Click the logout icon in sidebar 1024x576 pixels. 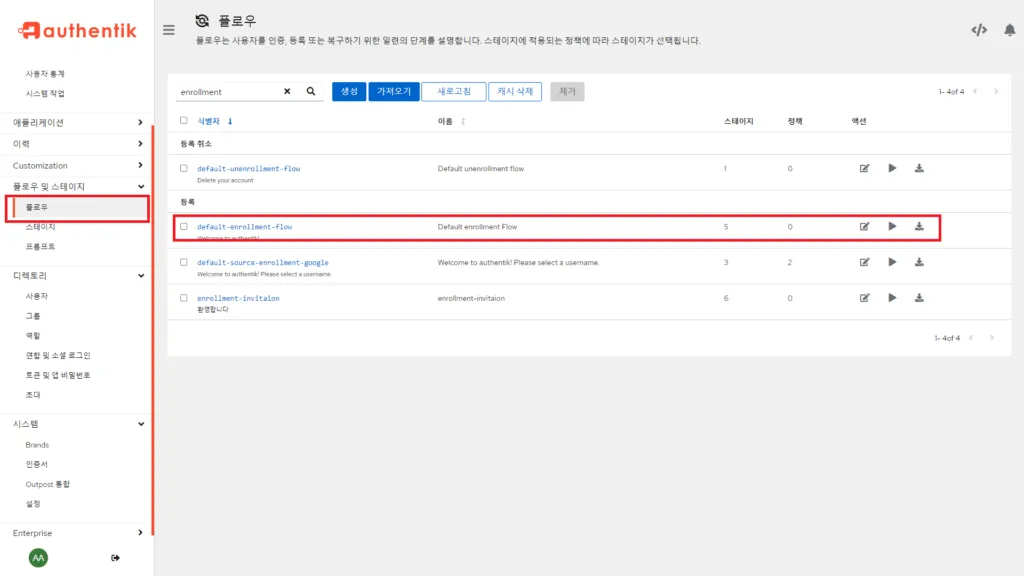pos(115,557)
